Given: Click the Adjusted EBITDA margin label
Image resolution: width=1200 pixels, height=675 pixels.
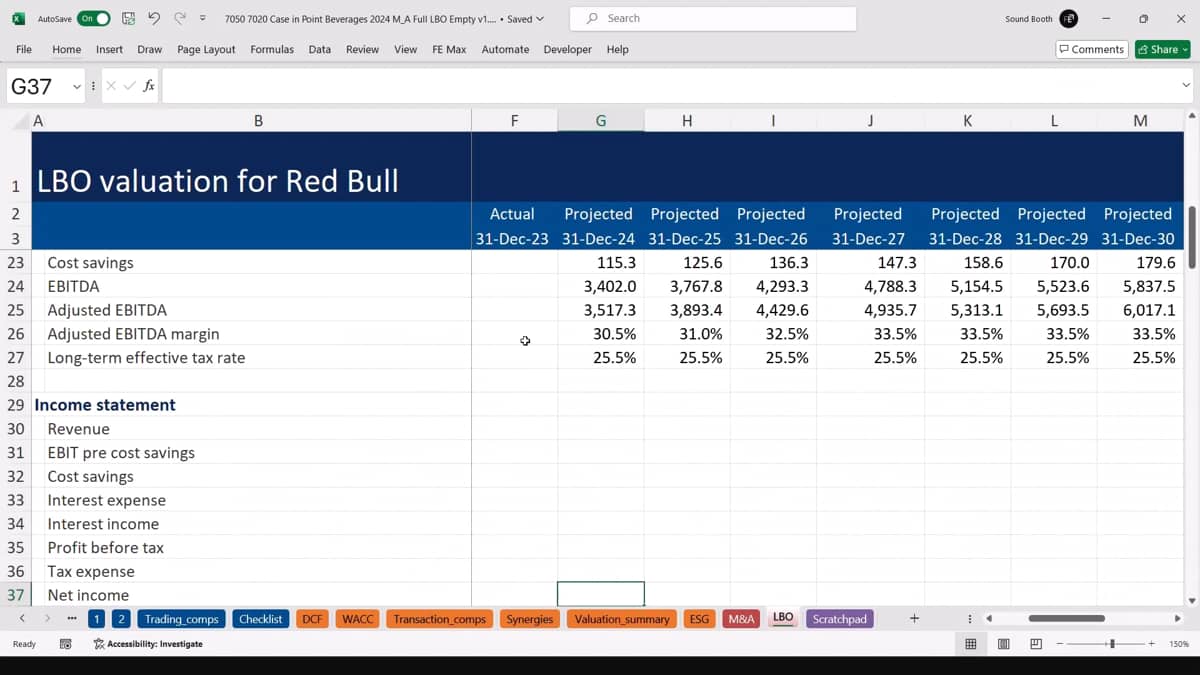Looking at the screenshot, I should [133, 334].
